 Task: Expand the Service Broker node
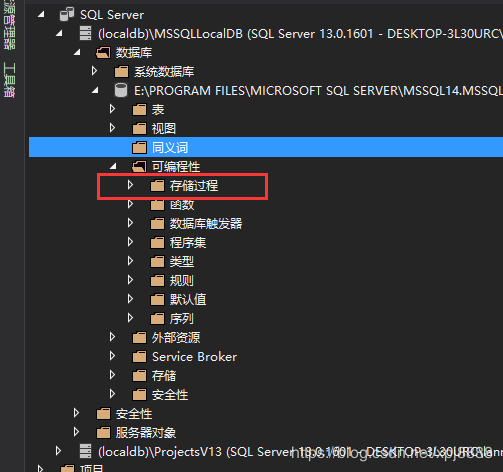[112, 356]
